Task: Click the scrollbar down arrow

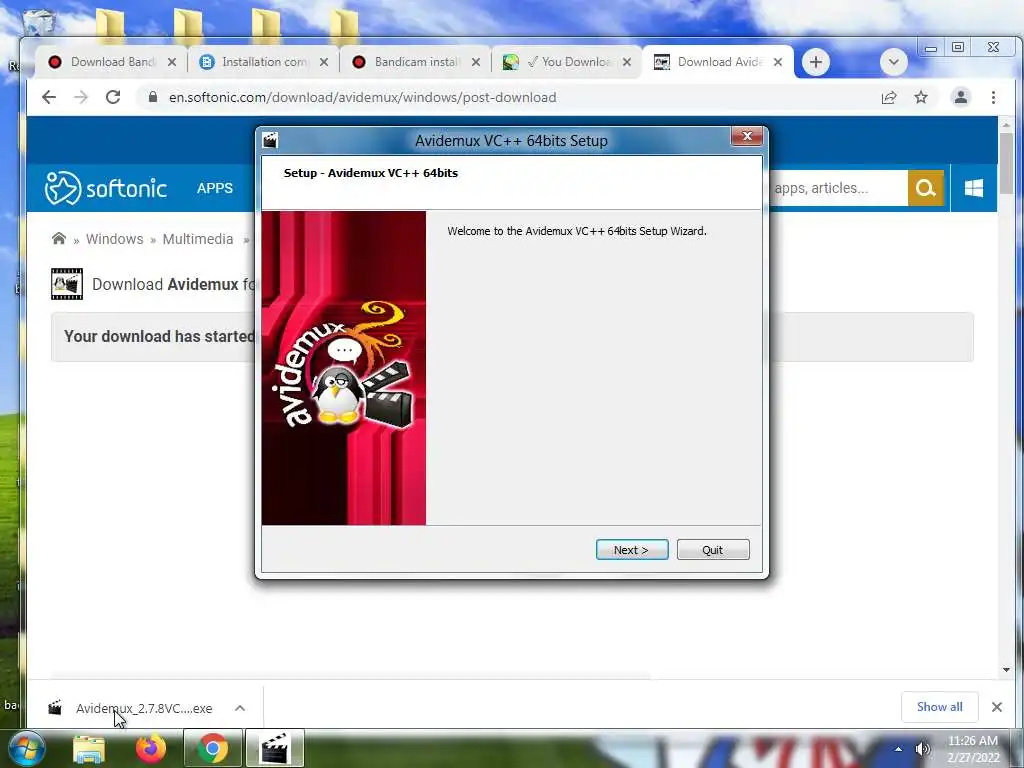Action: coord(1006,670)
